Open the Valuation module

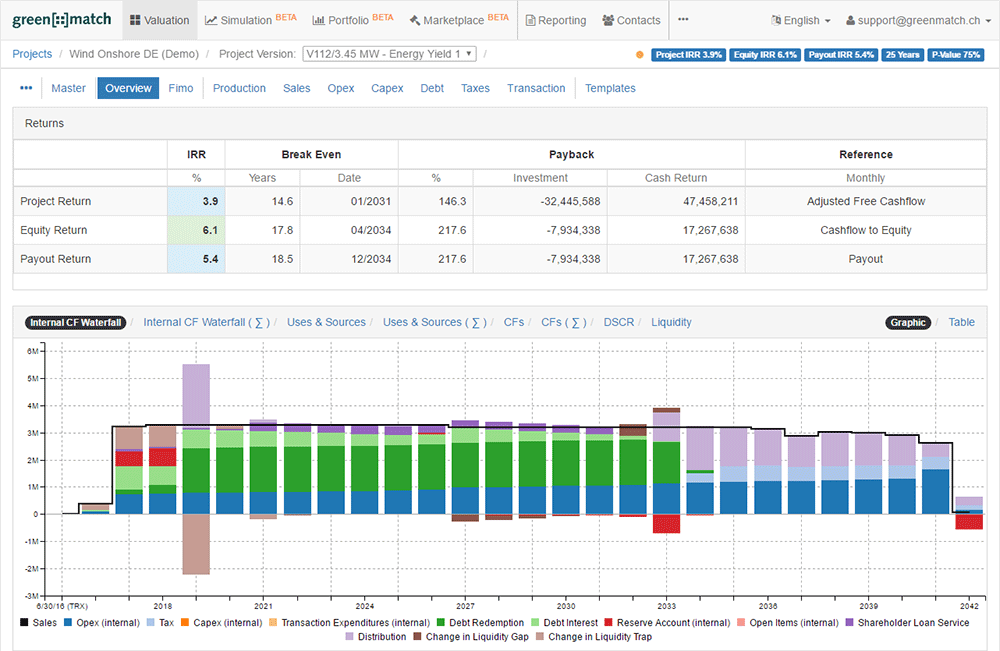pos(159,20)
